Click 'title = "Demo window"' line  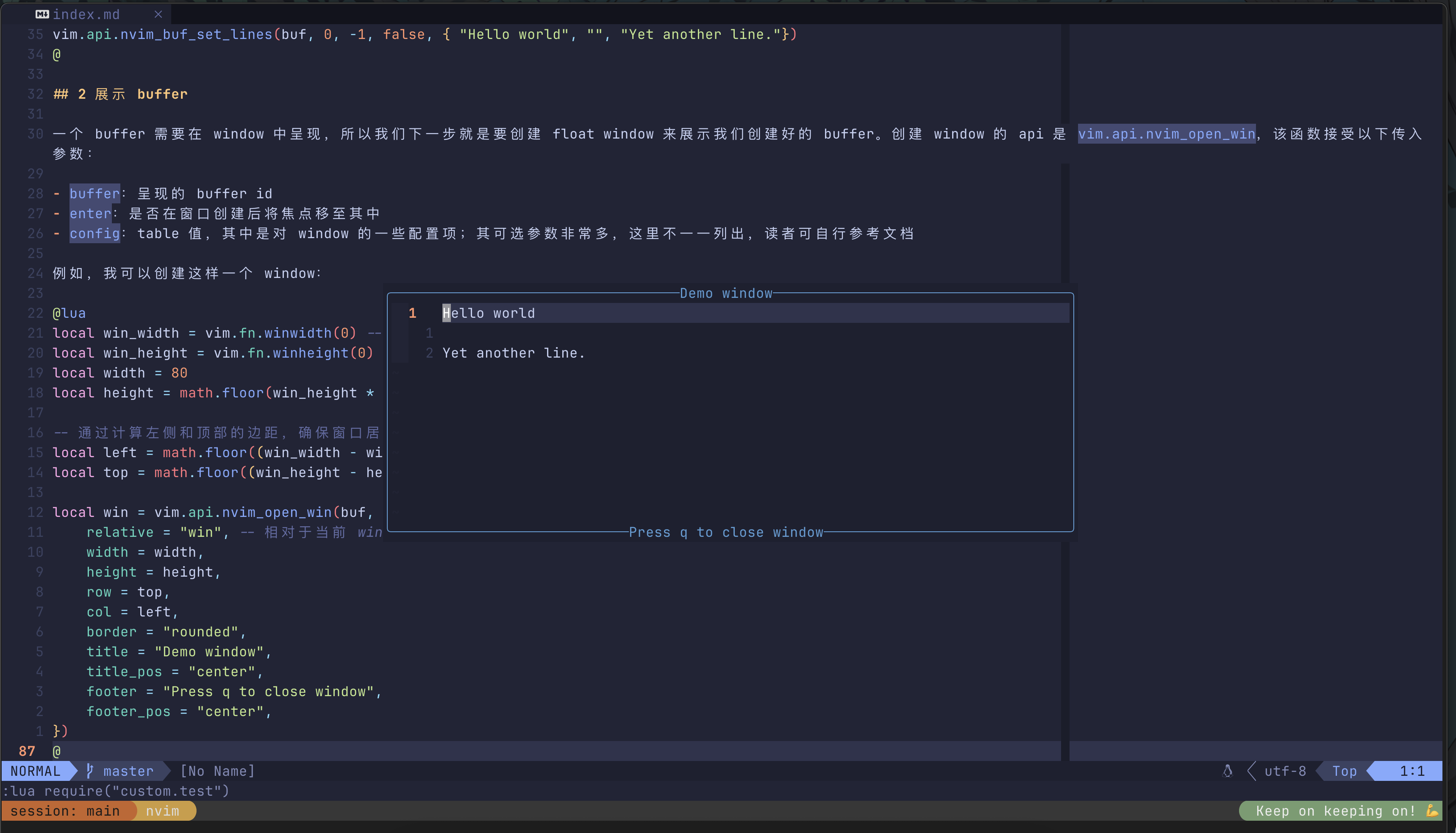[x=178, y=652]
